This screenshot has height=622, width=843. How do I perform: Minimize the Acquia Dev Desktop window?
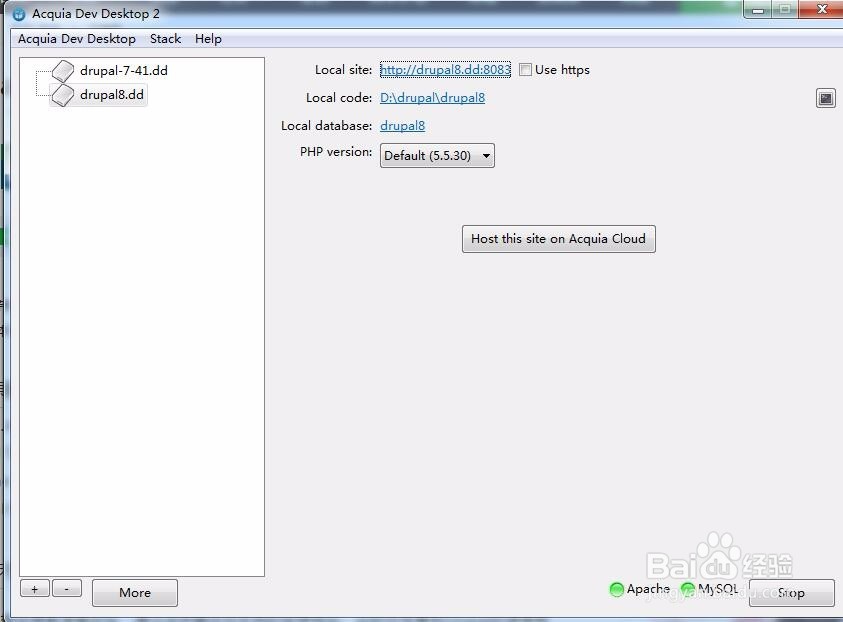click(758, 10)
